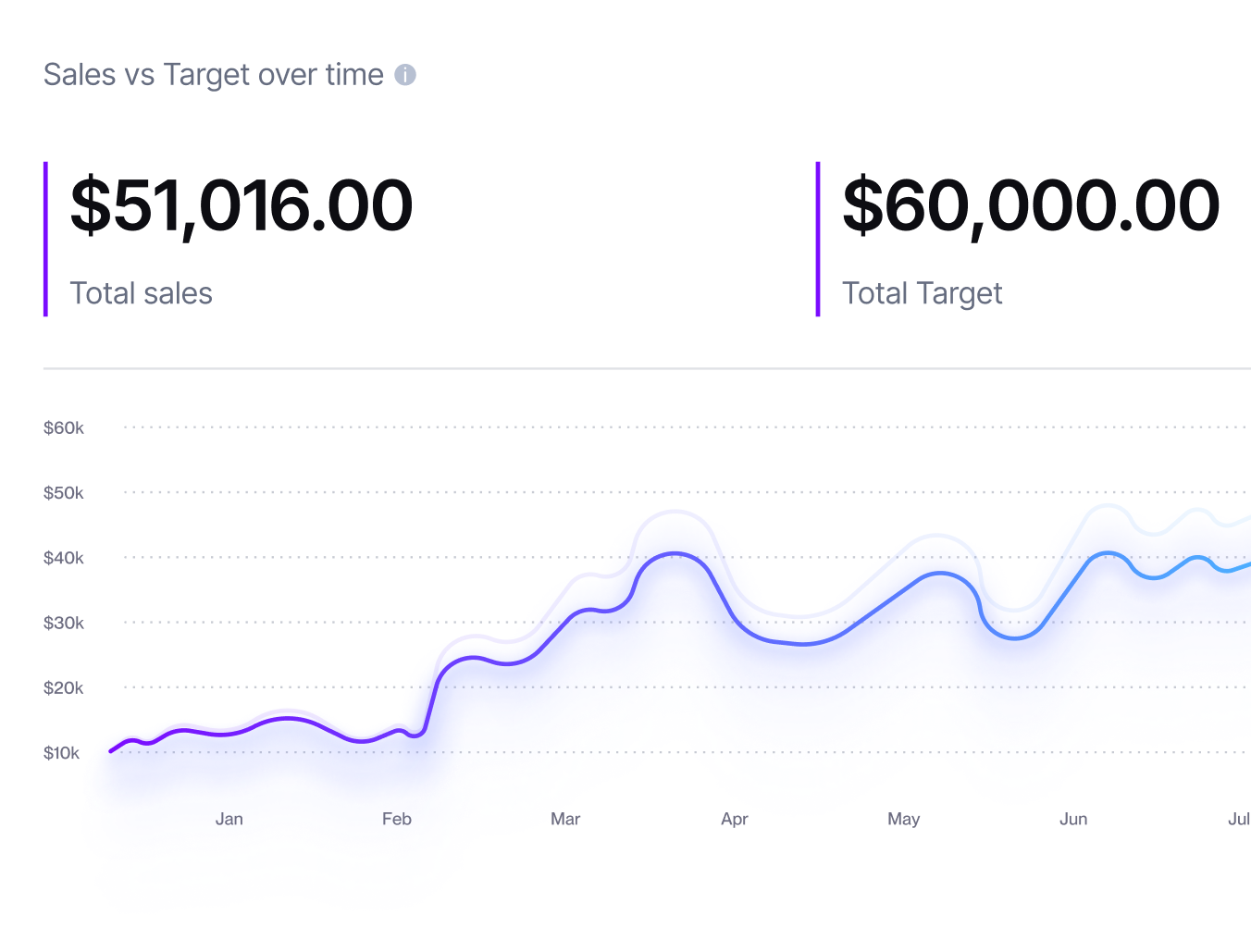Select the $40k y-axis label

pyautogui.click(x=64, y=558)
